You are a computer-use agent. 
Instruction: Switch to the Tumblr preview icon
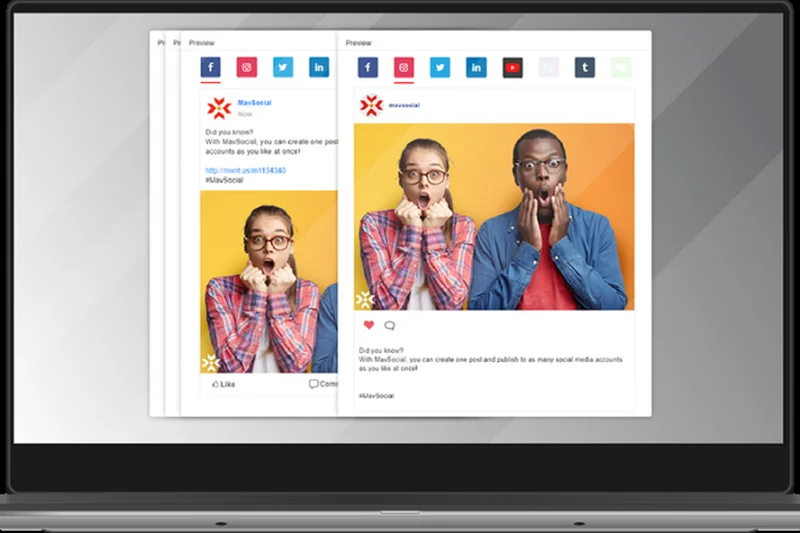(x=584, y=68)
